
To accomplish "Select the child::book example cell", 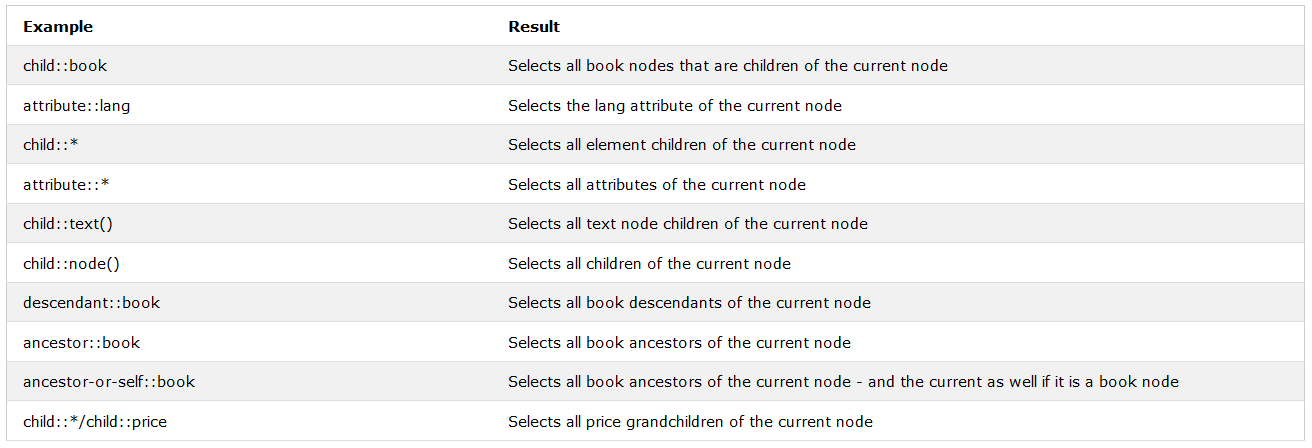I will pos(249,66).
